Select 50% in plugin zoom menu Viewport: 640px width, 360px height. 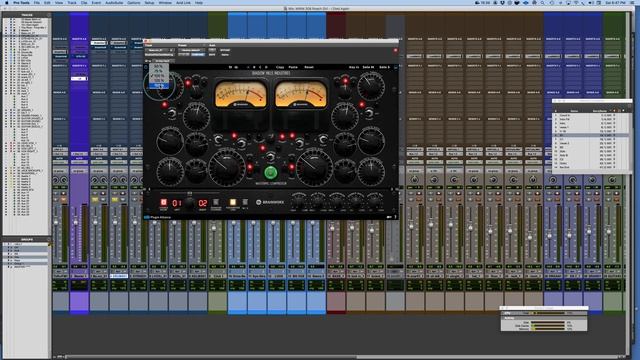[159, 66]
